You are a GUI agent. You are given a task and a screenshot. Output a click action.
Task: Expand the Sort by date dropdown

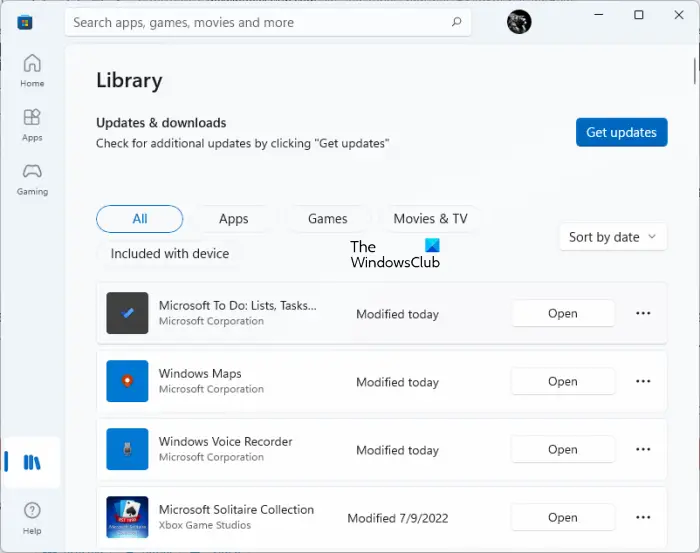(613, 237)
